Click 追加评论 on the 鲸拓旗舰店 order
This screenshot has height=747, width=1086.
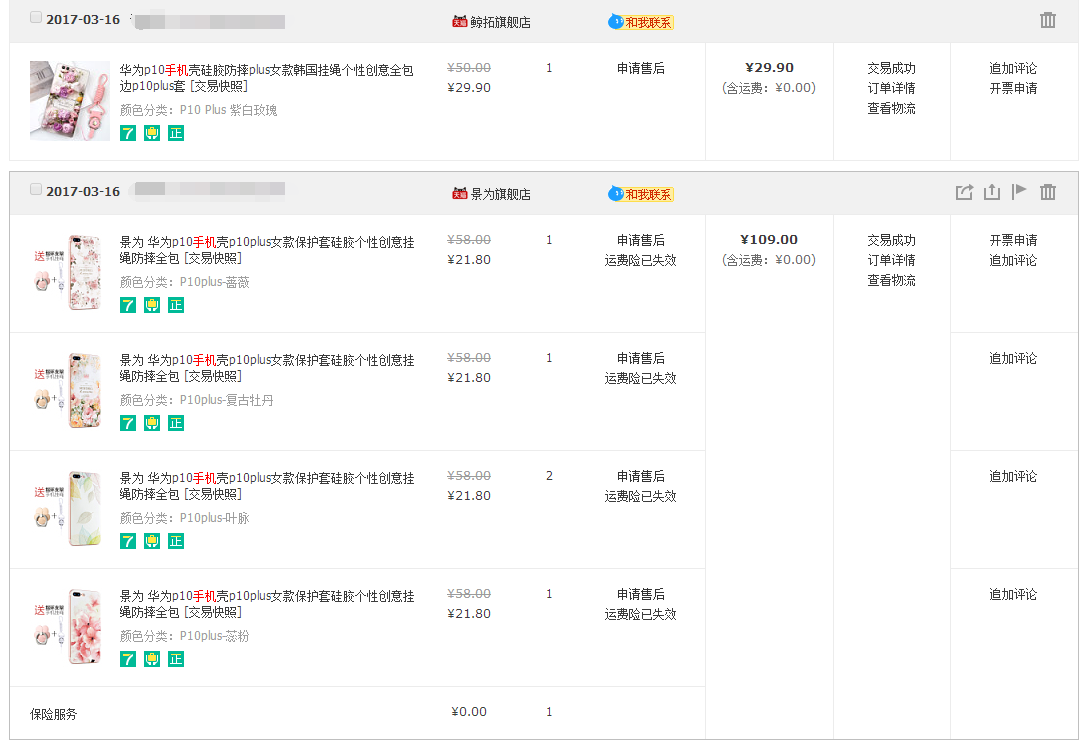[x=1013, y=69]
